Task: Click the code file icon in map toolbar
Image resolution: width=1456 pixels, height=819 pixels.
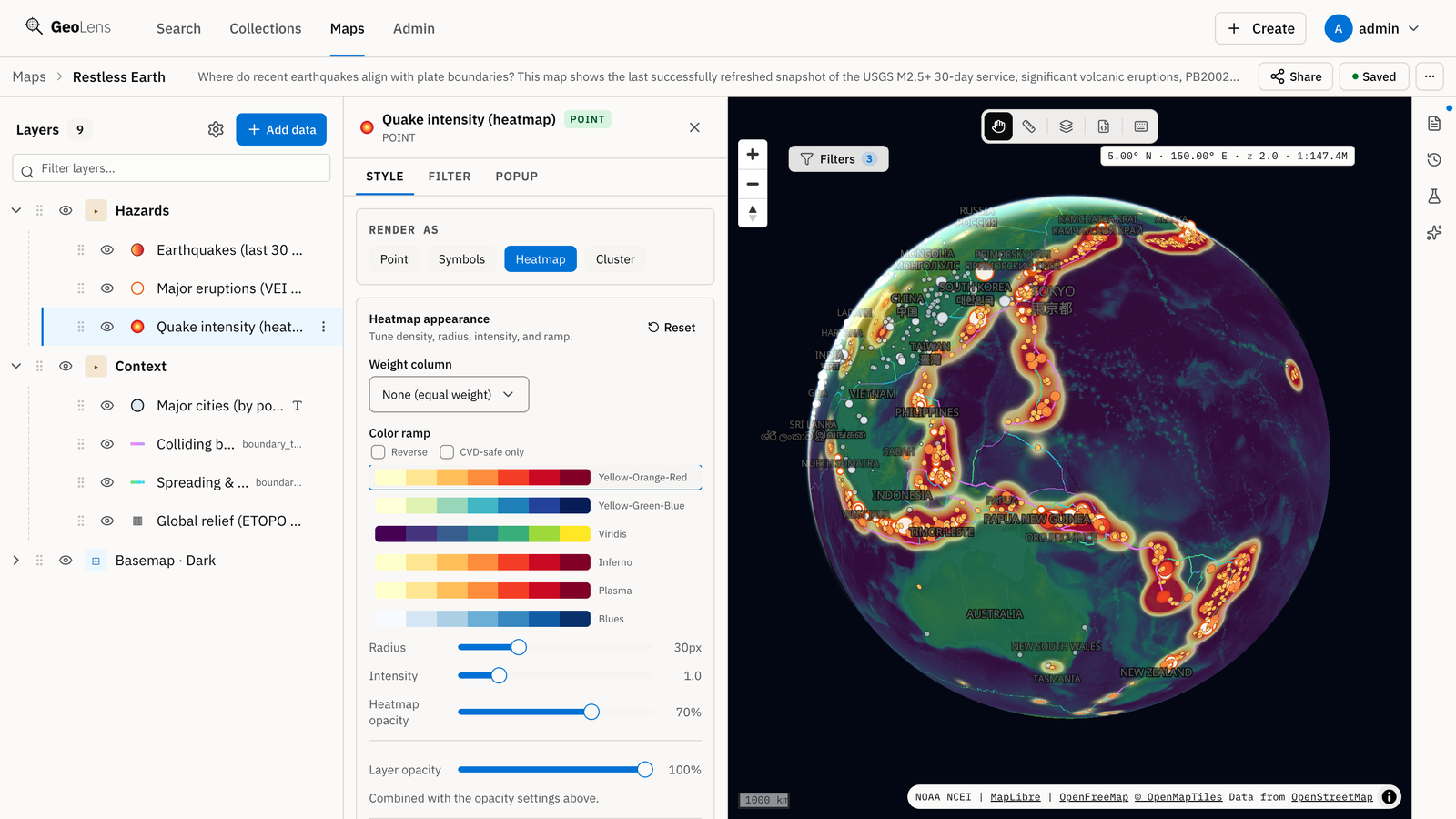Action: pyautogui.click(x=1104, y=126)
